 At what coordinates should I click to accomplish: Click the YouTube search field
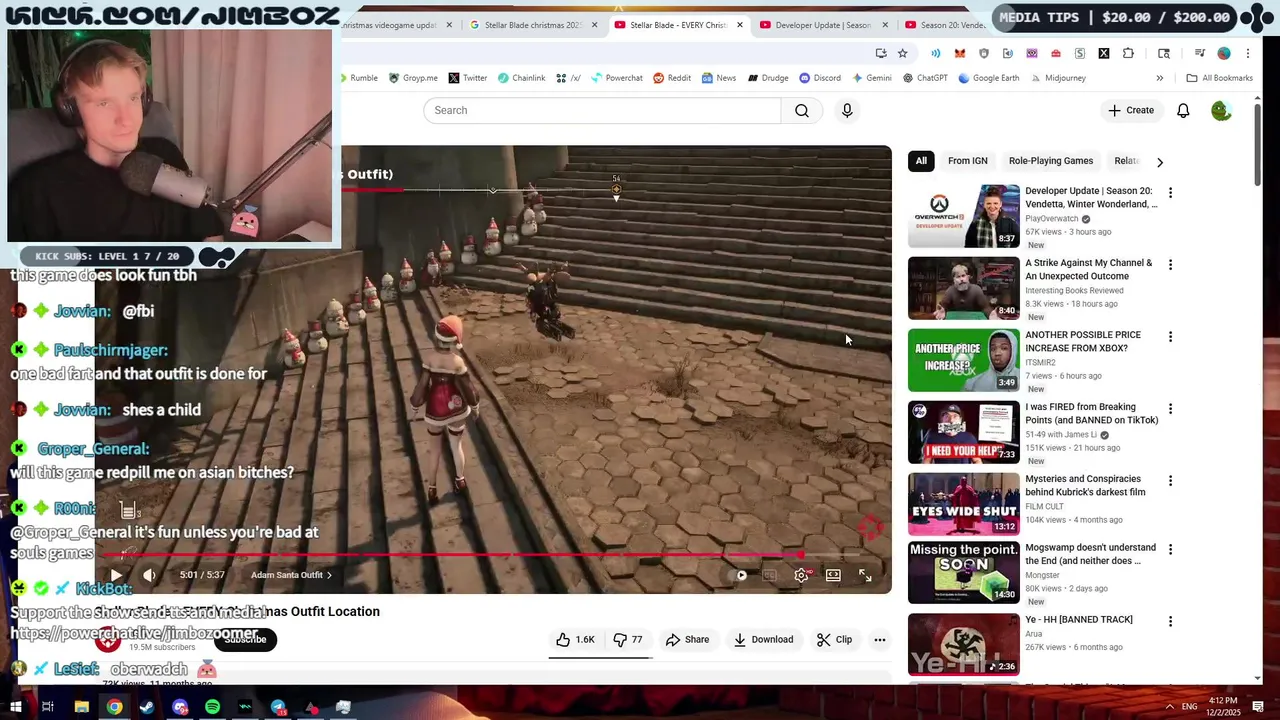point(602,110)
